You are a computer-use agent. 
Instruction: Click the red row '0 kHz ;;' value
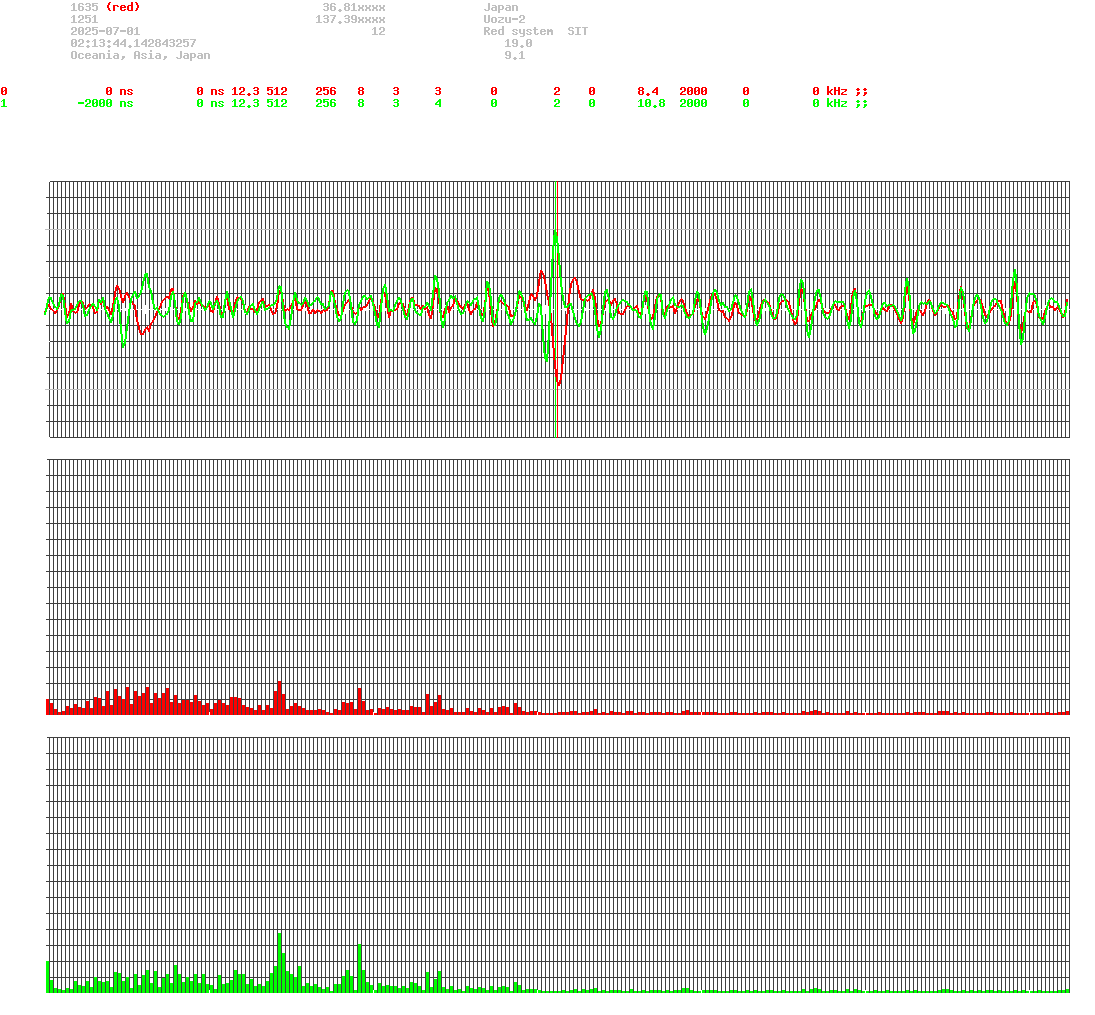pyautogui.click(x=841, y=91)
